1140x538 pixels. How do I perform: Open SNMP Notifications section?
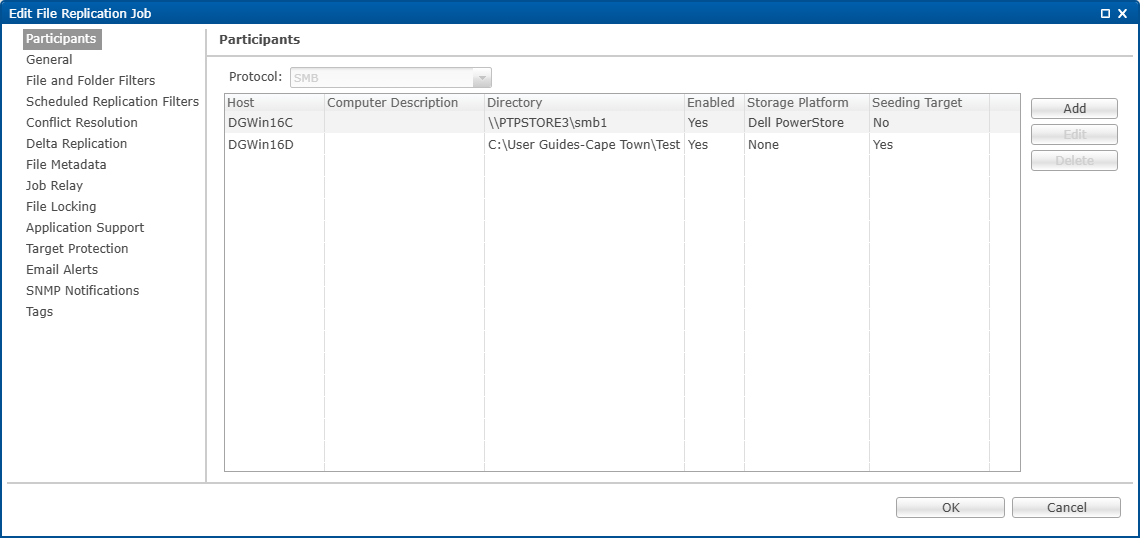click(x=82, y=291)
